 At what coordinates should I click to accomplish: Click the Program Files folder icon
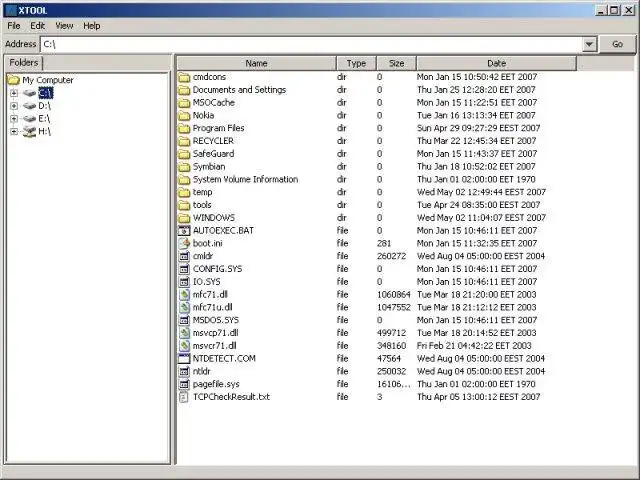click(x=184, y=128)
